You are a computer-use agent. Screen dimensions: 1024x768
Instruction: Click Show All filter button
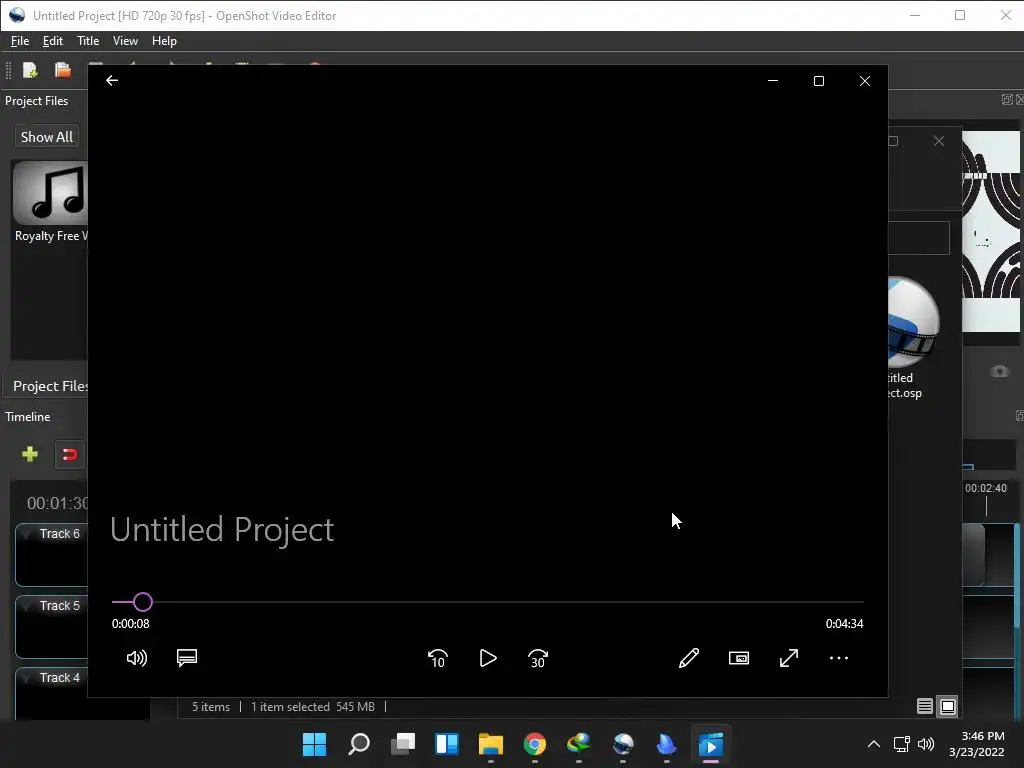point(46,137)
